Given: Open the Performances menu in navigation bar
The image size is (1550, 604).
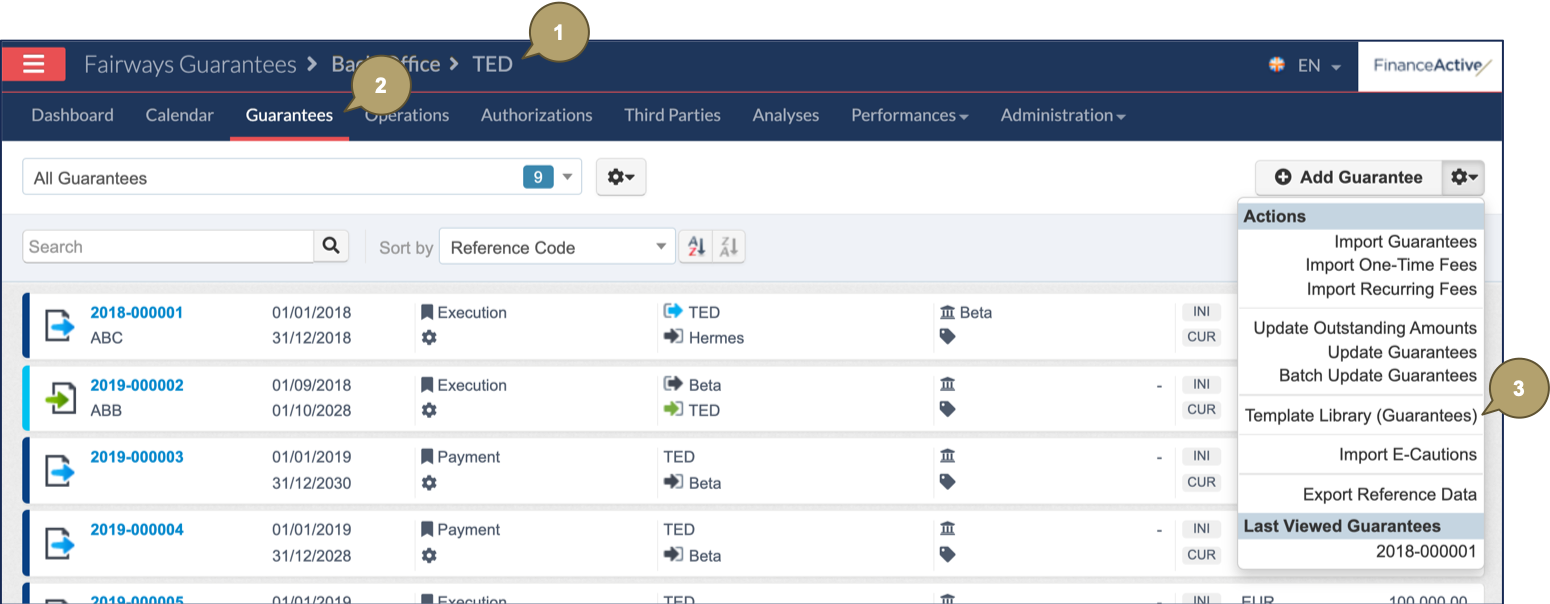Looking at the screenshot, I should tap(909, 115).
